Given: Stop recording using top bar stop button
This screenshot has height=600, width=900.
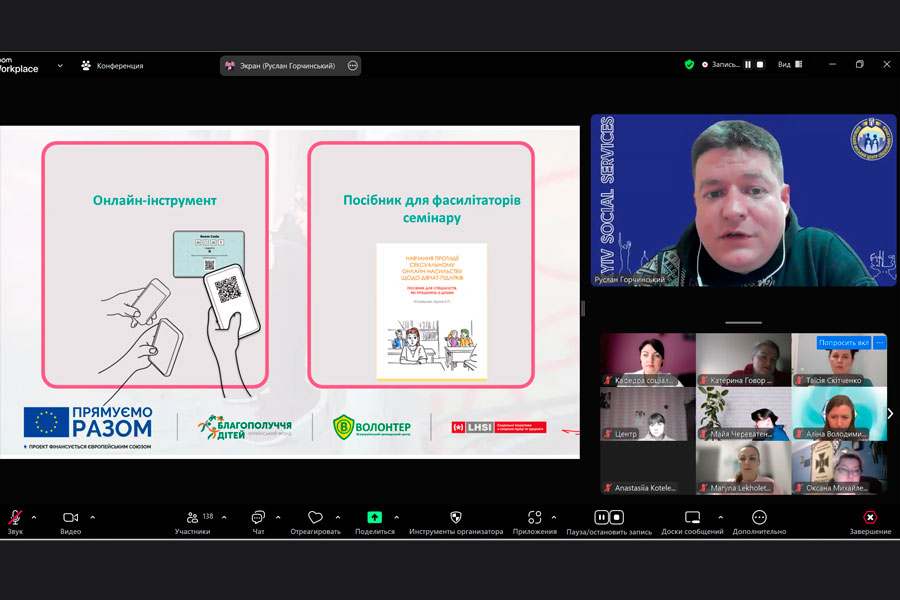Looking at the screenshot, I should [760, 65].
